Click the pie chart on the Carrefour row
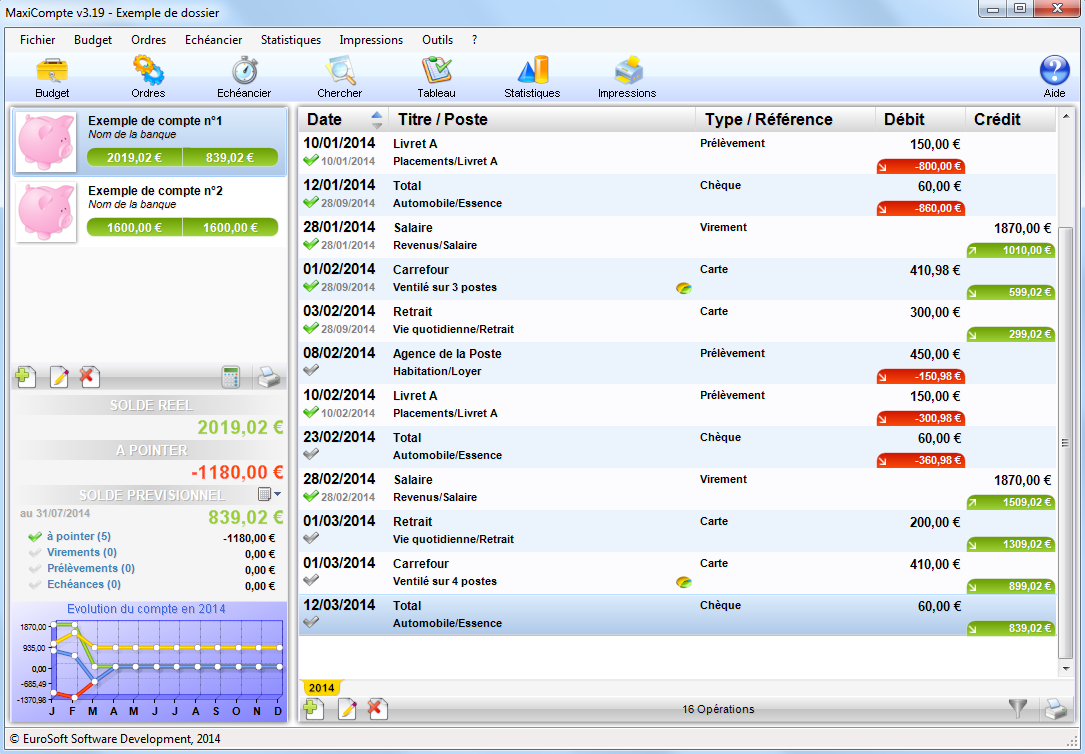The image size is (1085, 754). coord(684,287)
